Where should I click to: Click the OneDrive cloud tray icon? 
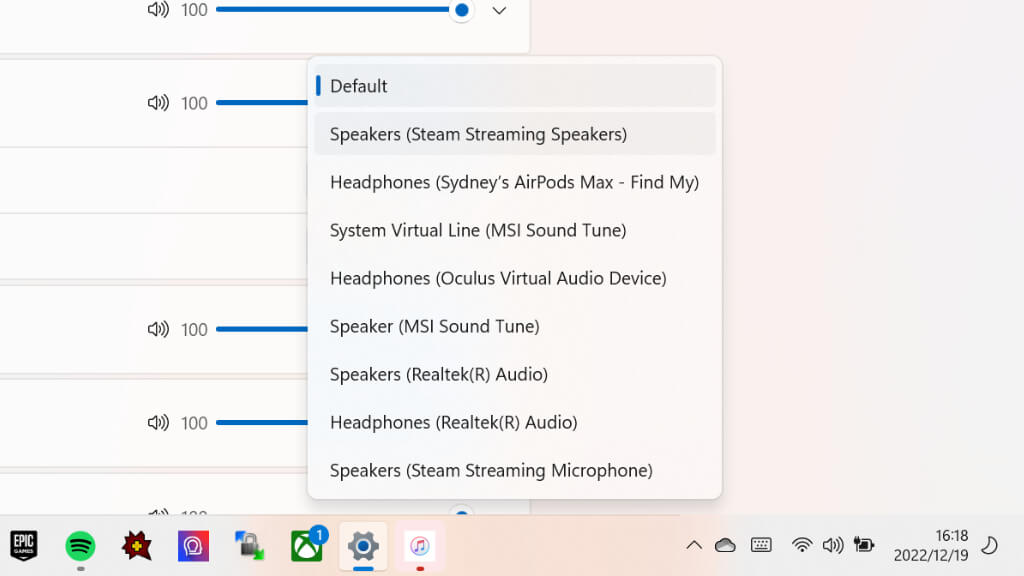point(725,545)
